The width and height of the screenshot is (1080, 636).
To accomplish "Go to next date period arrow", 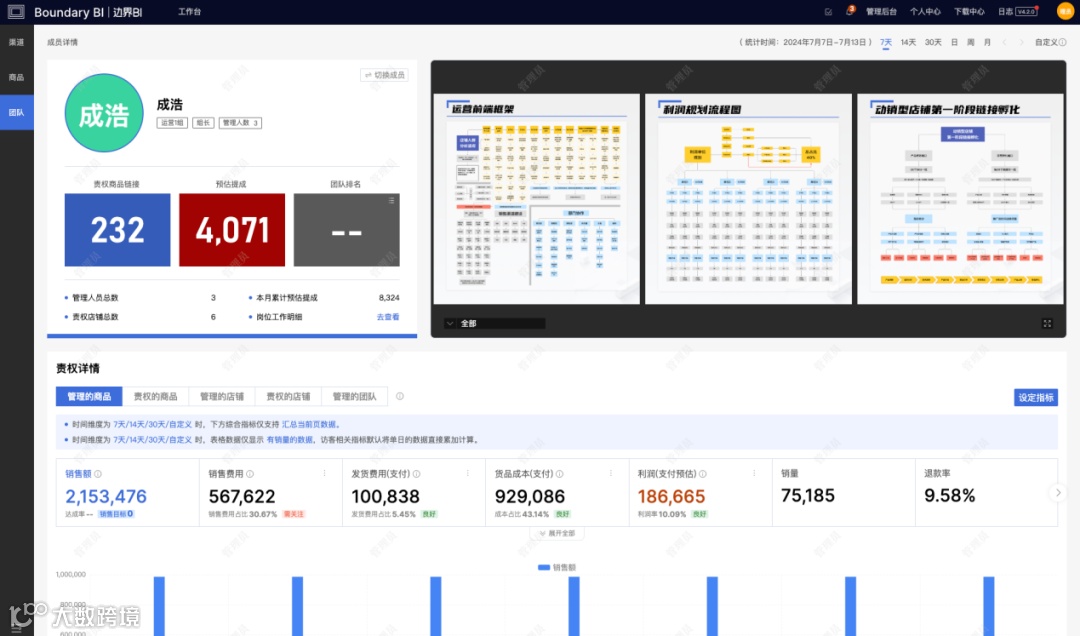I will coord(1021,42).
